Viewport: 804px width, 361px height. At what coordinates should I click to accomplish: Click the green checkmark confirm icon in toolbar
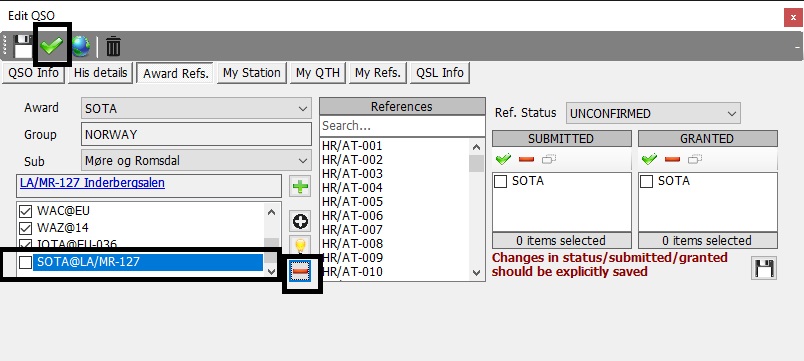pyautogui.click(x=52, y=46)
